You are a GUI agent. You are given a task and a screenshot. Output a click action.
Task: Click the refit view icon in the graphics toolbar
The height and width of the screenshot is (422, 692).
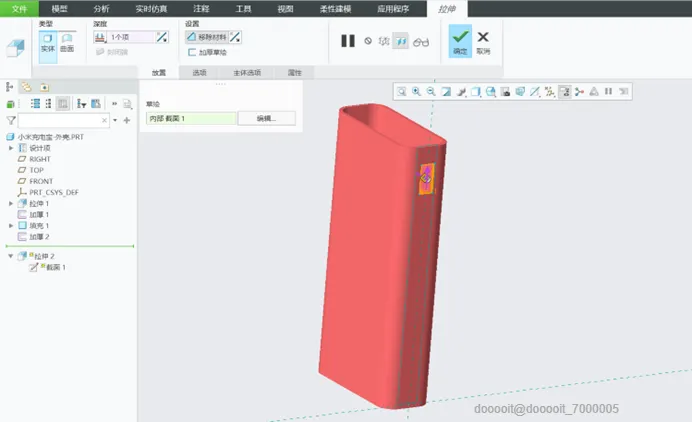pyautogui.click(x=401, y=91)
